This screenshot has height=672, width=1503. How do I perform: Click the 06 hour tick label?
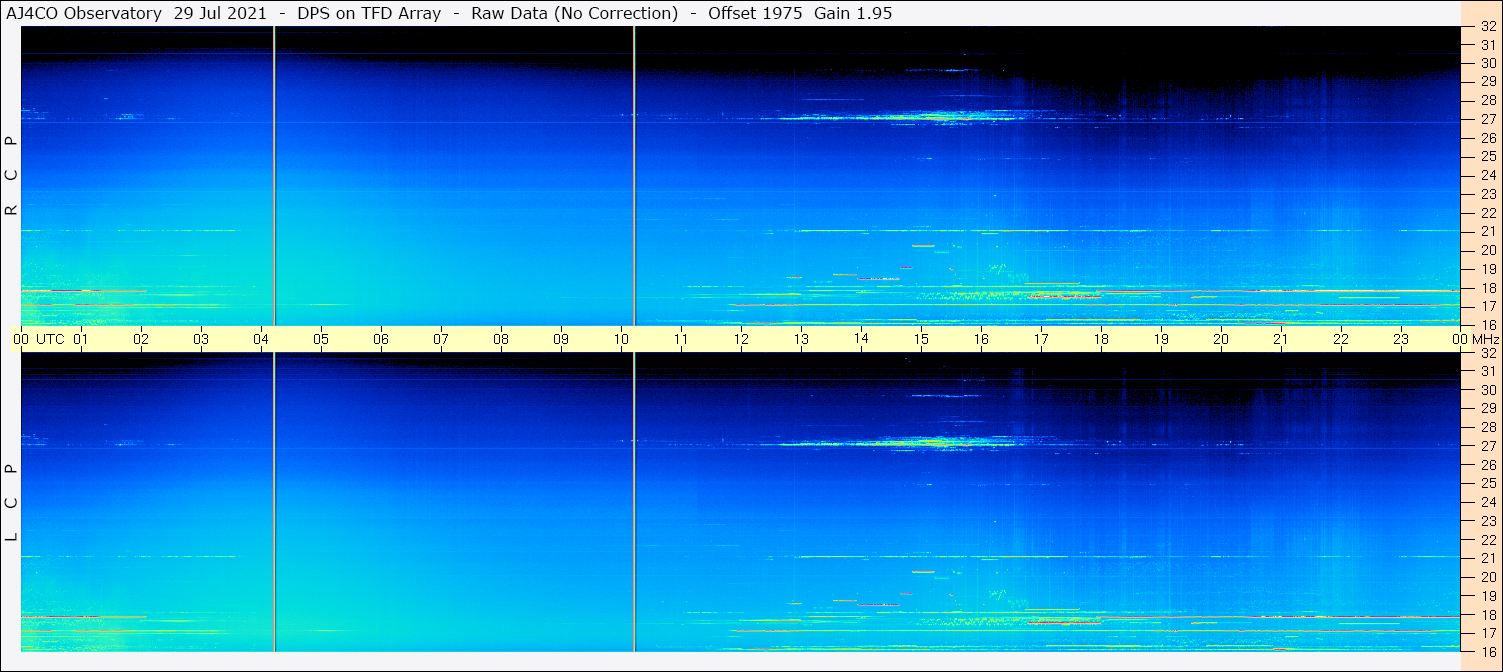[x=381, y=339]
